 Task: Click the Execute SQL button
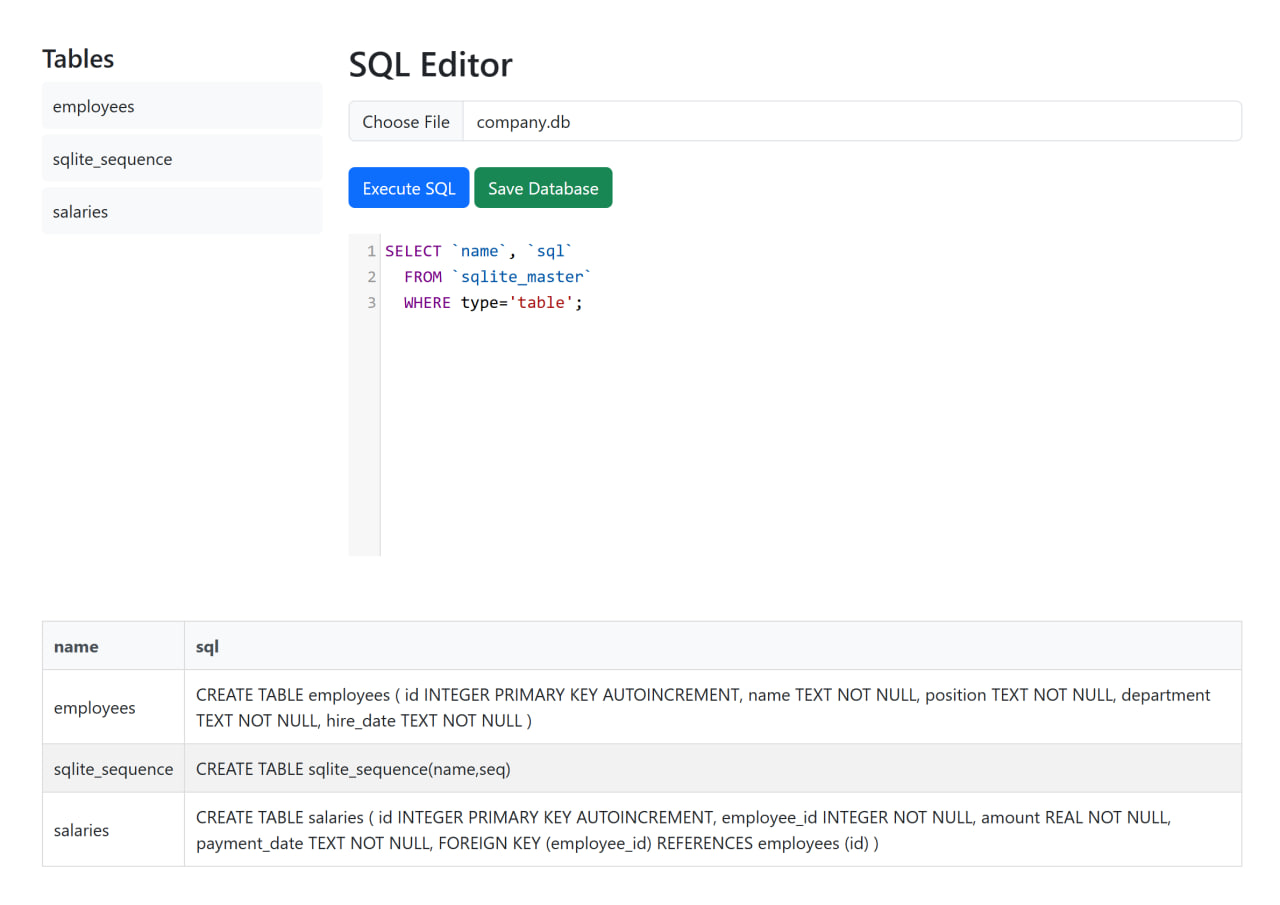[408, 187]
